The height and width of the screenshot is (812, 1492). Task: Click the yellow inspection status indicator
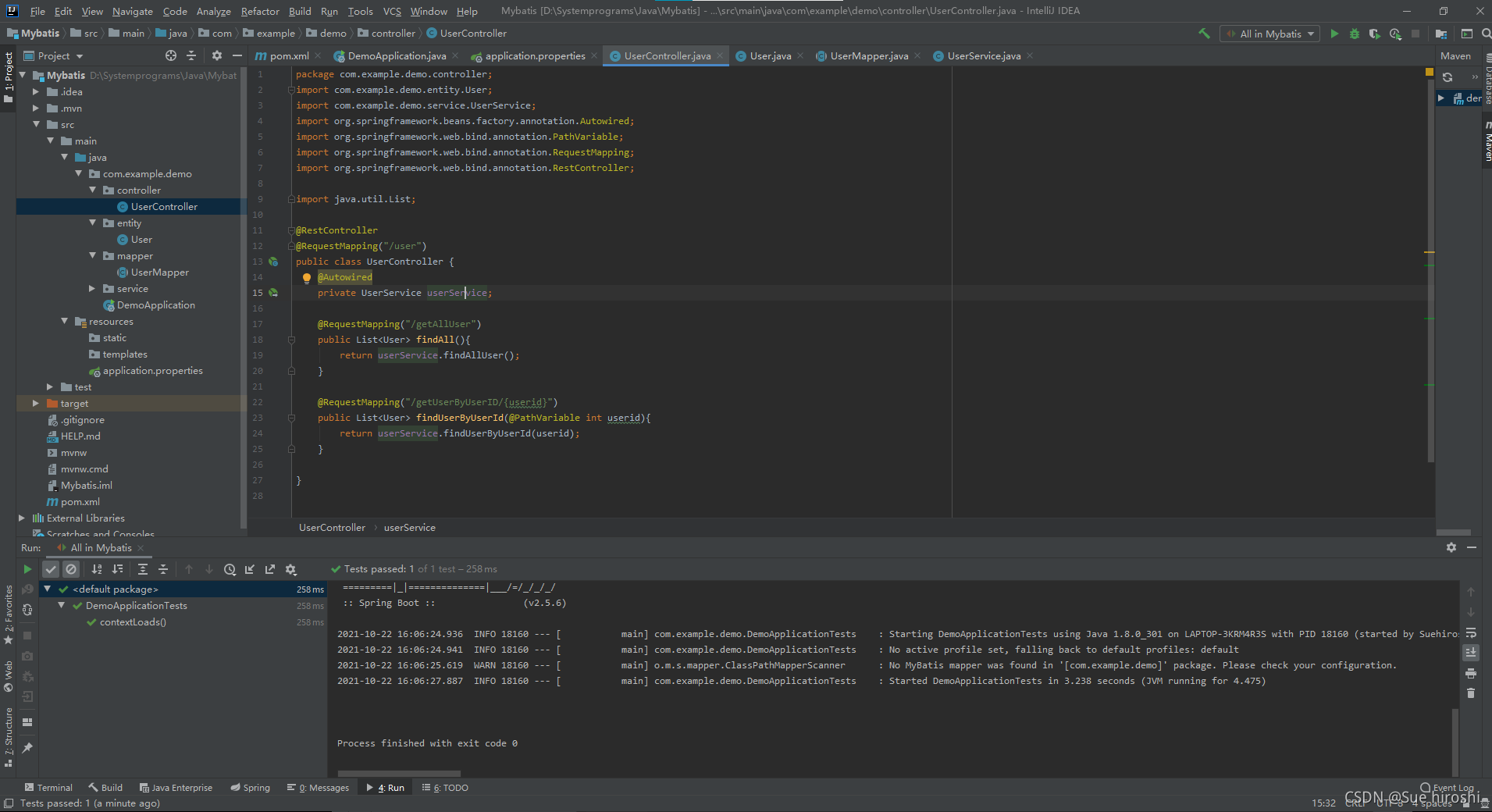(x=1429, y=72)
